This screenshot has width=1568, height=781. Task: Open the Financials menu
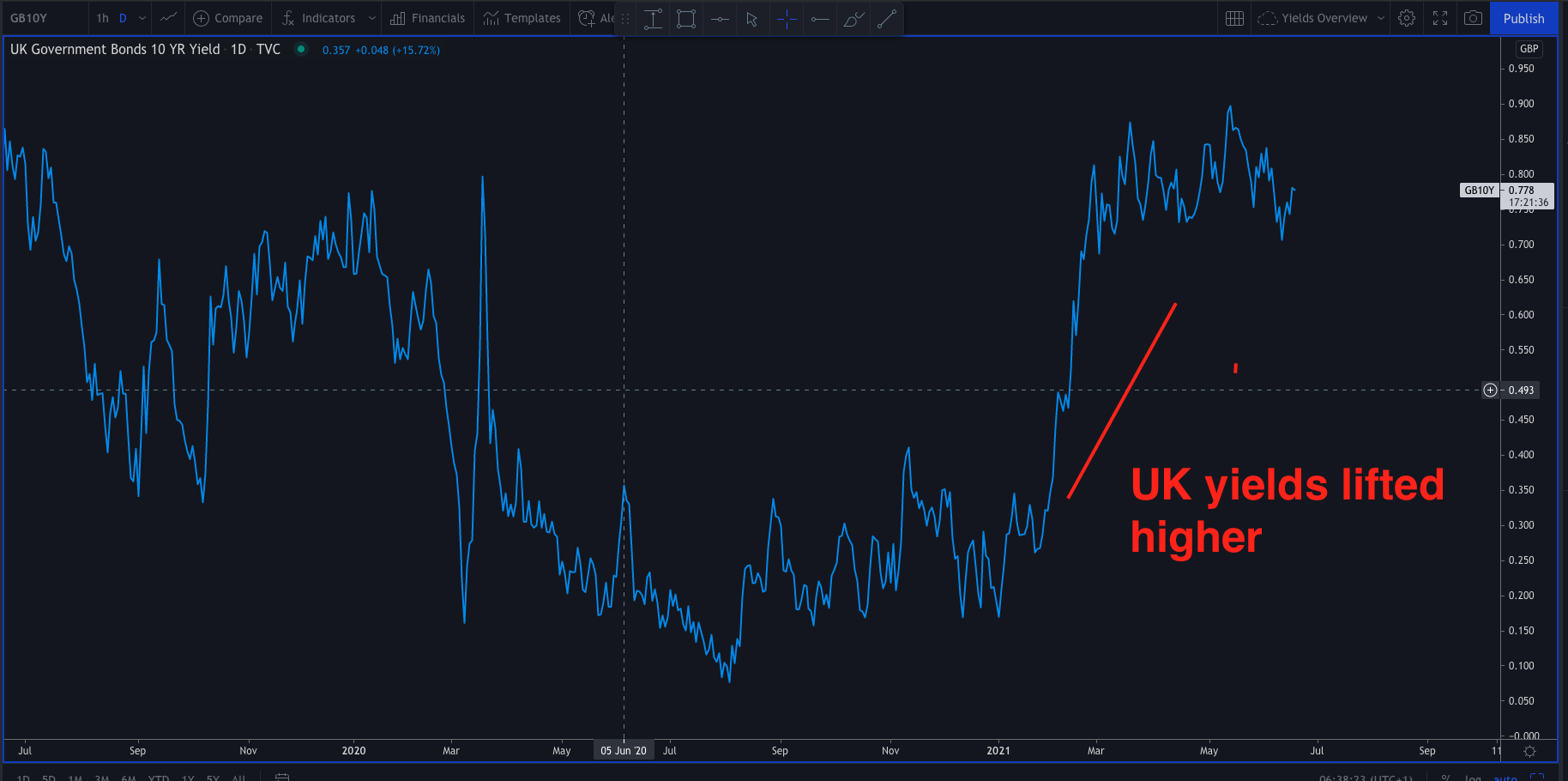point(427,18)
